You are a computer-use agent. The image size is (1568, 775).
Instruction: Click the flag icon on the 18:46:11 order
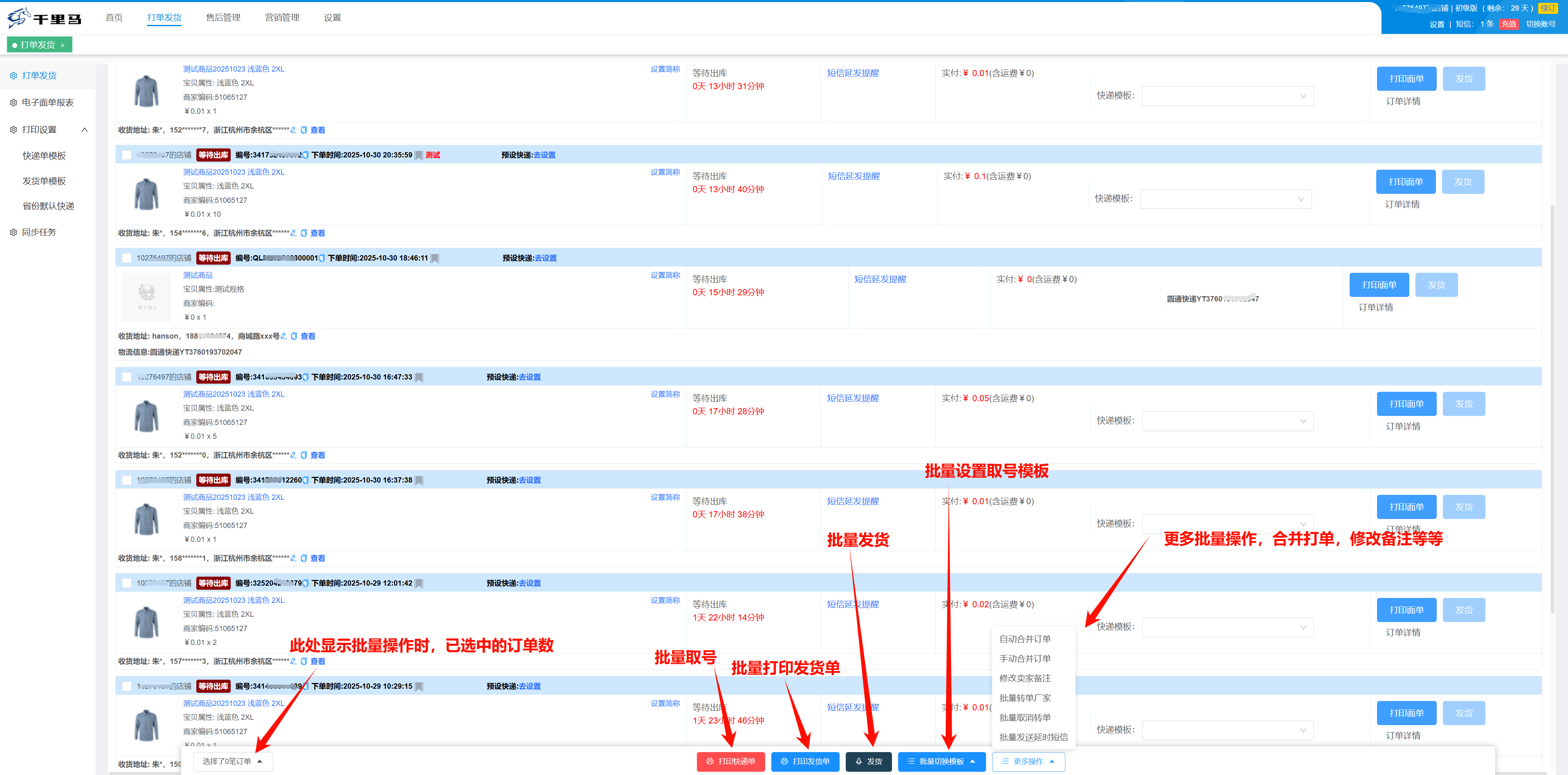(435, 258)
